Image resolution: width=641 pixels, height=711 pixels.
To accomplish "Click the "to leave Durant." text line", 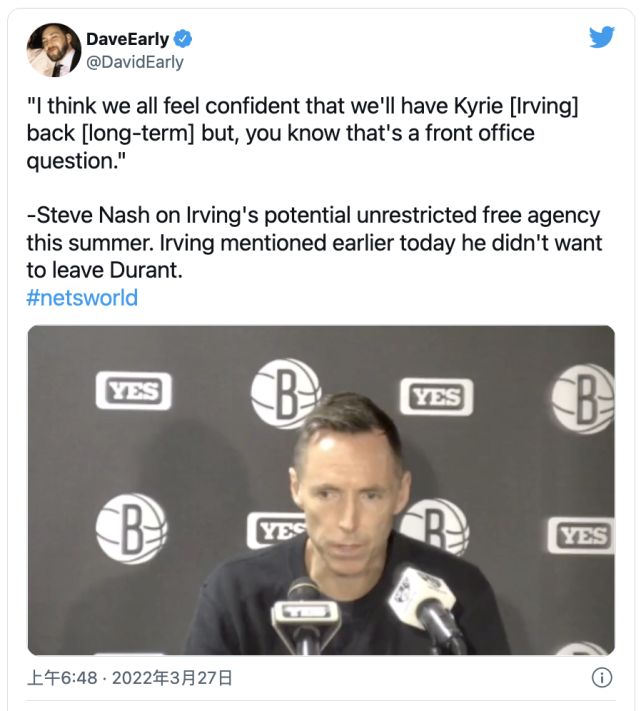I will (x=104, y=270).
